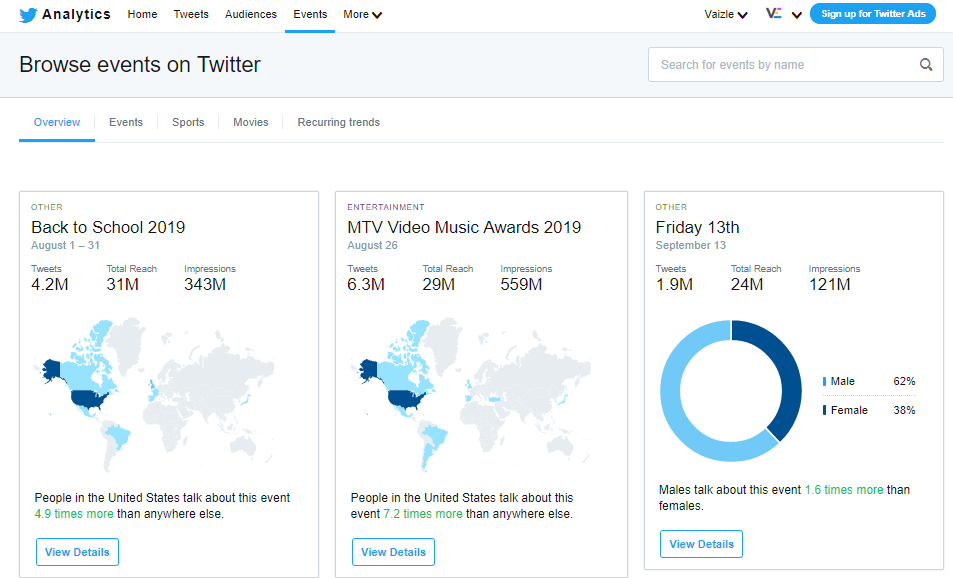Image resolution: width=953 pixels, height=578 pixels.
Task: Open the MTV Video Music Awards 2019 title
Action: coord(464,227)
